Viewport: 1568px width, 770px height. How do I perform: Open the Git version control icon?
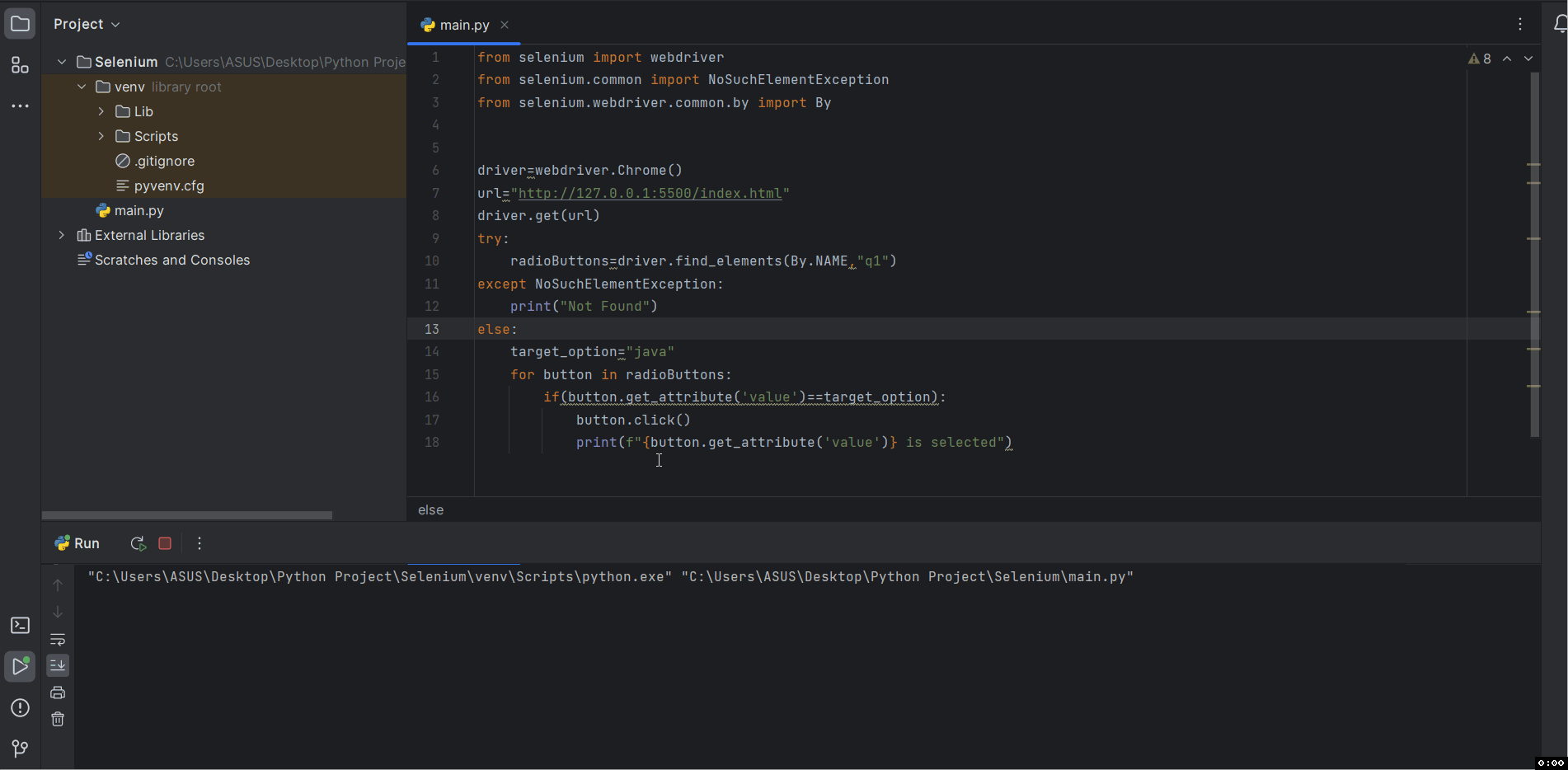click(x=20, y=749)
